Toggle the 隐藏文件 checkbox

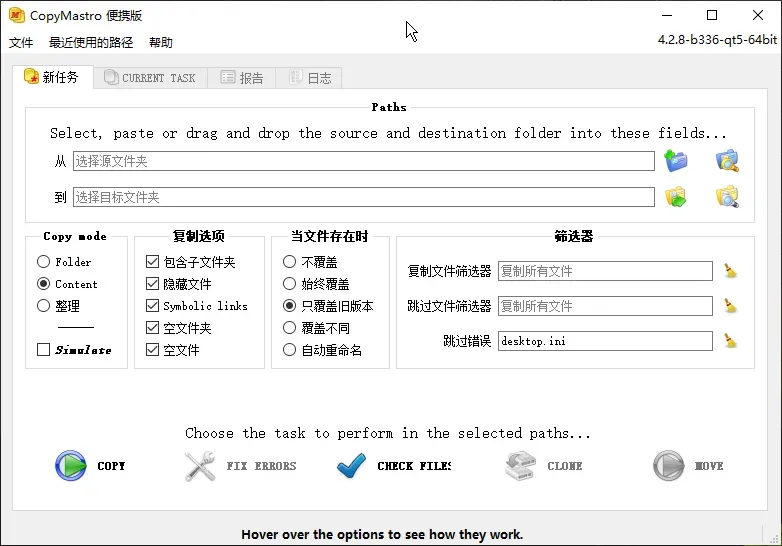153,284
